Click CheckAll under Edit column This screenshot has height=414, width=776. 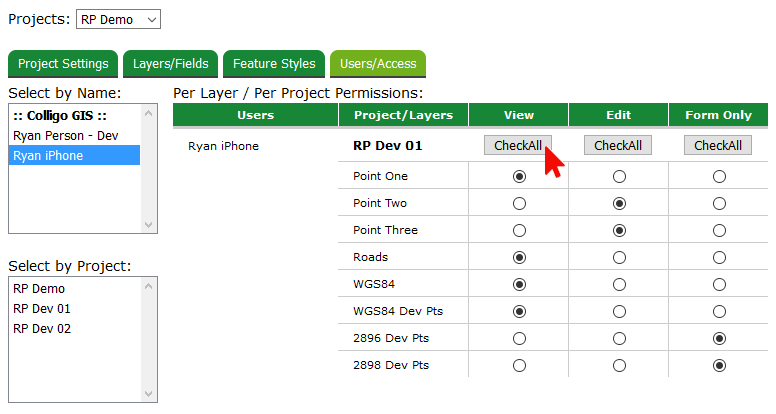(618, 146)
